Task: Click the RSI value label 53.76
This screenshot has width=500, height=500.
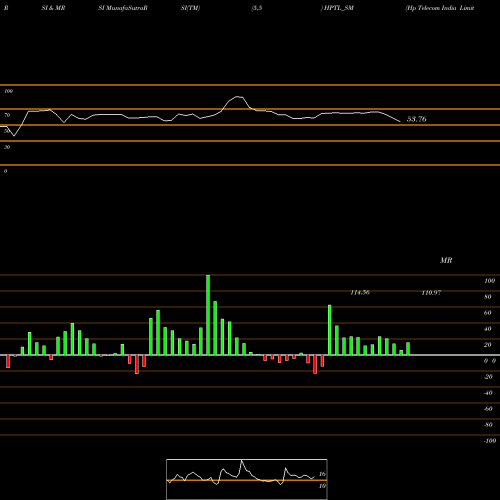Action: [416, 119]
